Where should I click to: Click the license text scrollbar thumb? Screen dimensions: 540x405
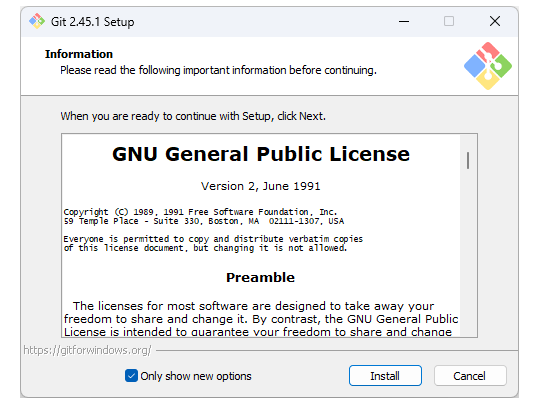(x=468, y=160)
